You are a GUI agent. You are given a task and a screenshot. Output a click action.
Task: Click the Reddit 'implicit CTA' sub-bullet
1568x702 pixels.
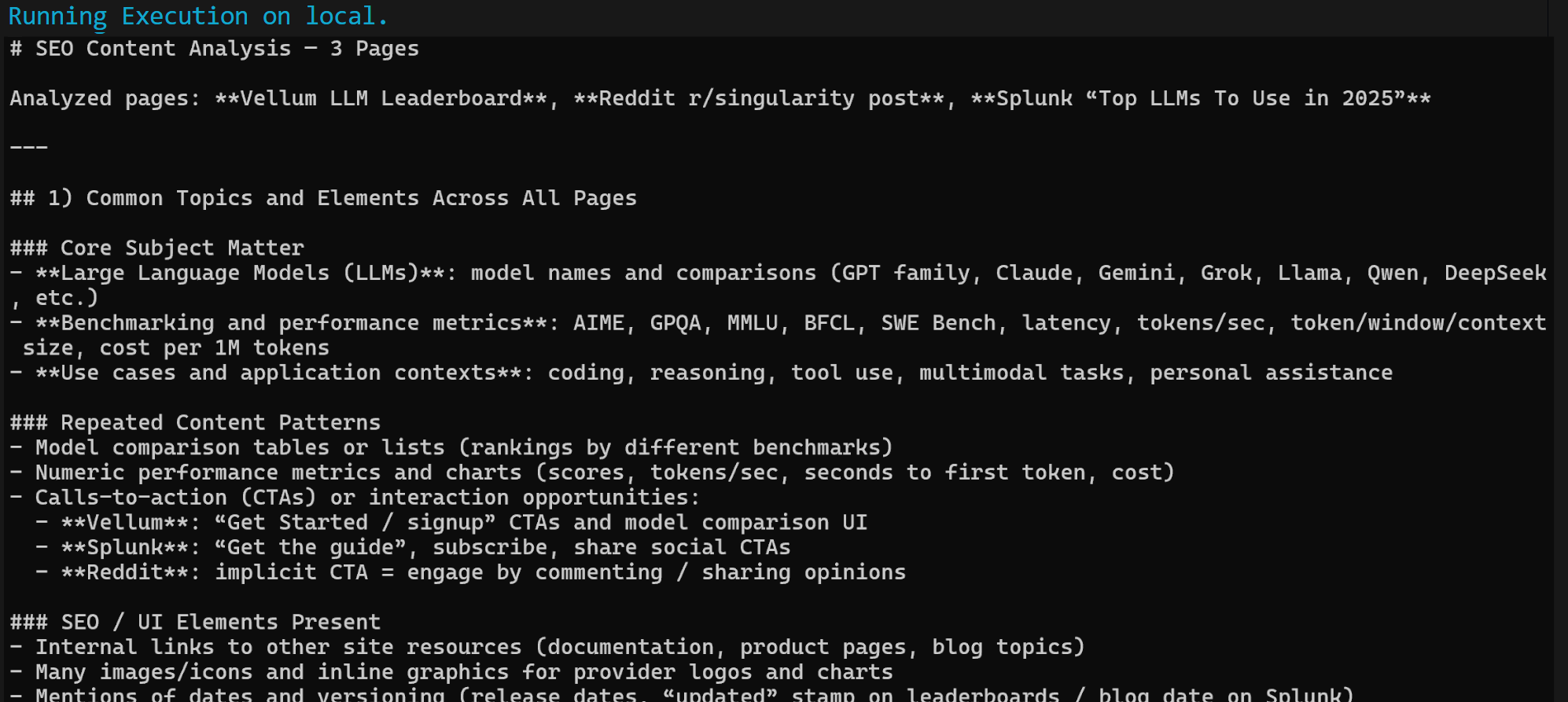483,573
